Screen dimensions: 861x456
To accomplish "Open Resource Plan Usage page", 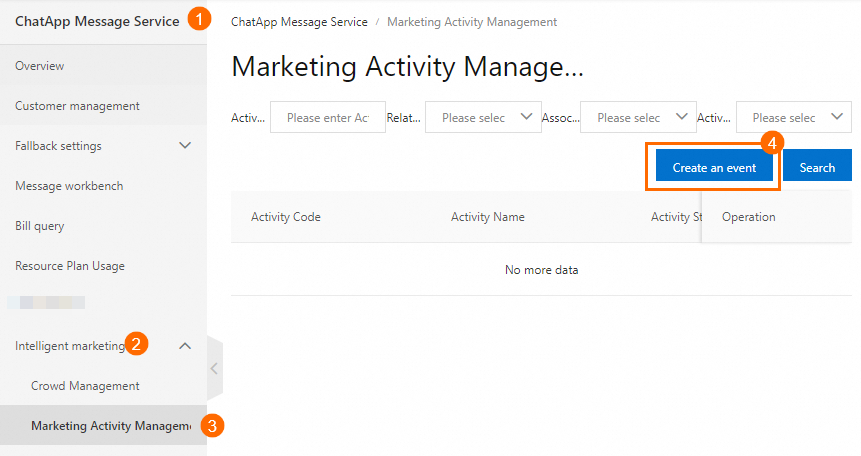I will pyautogui.click(x=70, y=266).
